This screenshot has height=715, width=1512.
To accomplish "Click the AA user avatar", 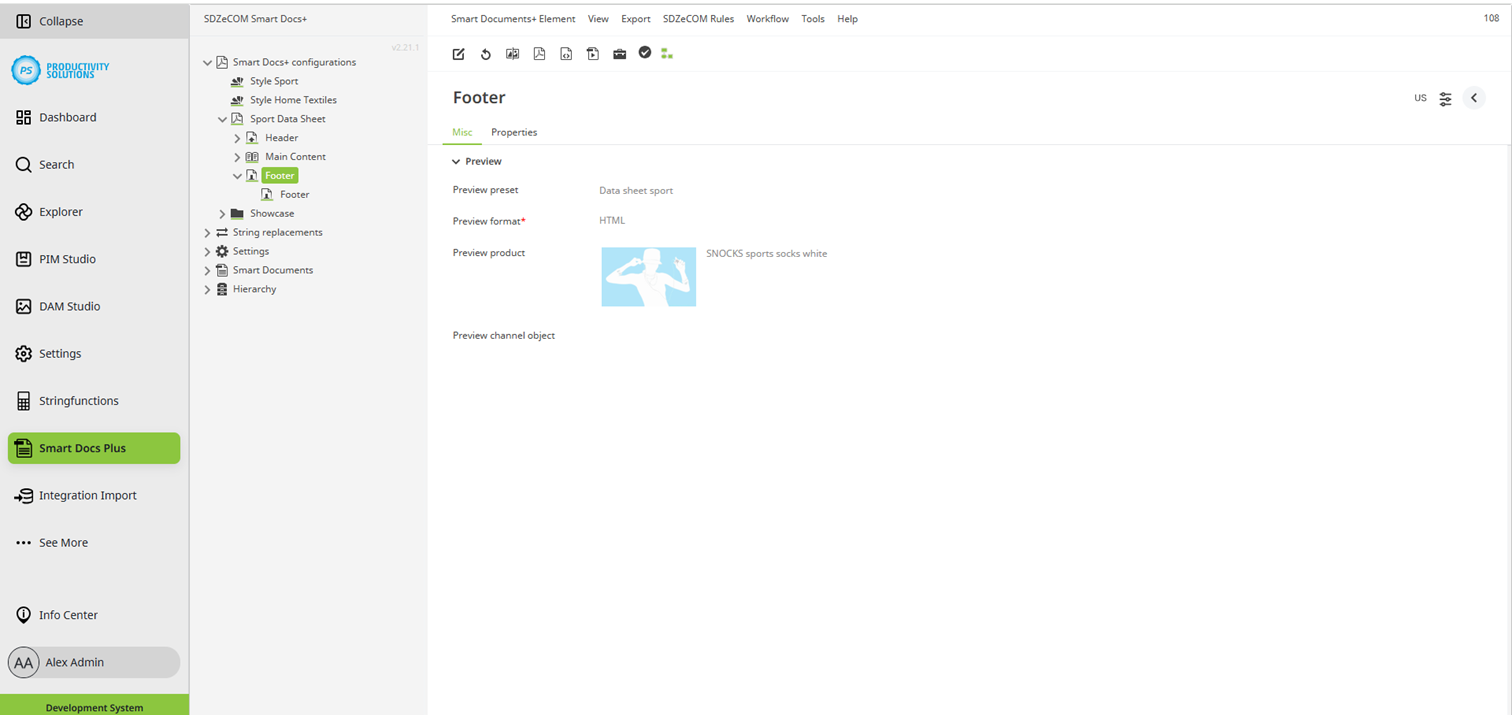I will [24, 662].
